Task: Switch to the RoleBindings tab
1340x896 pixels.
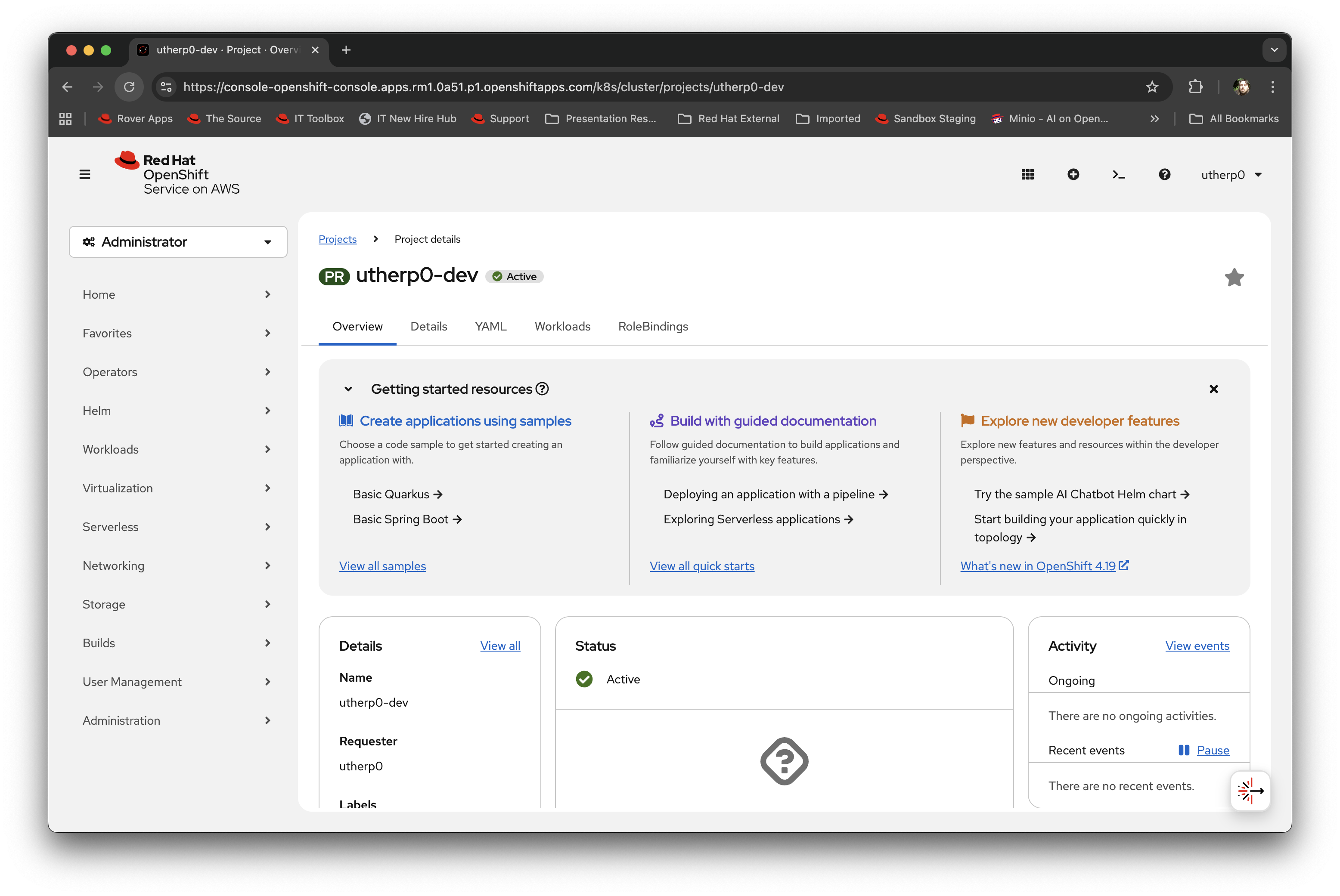Action: click(x=653, y=326)
